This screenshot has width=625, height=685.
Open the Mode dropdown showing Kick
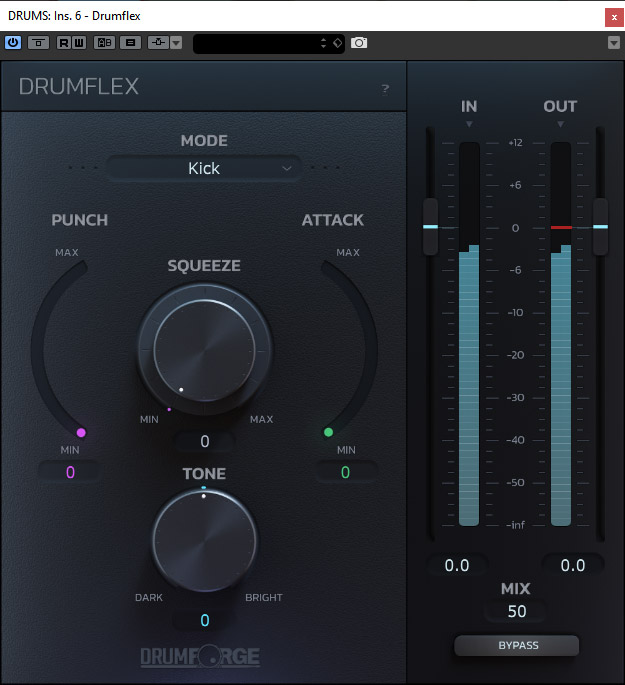point(204,168)
